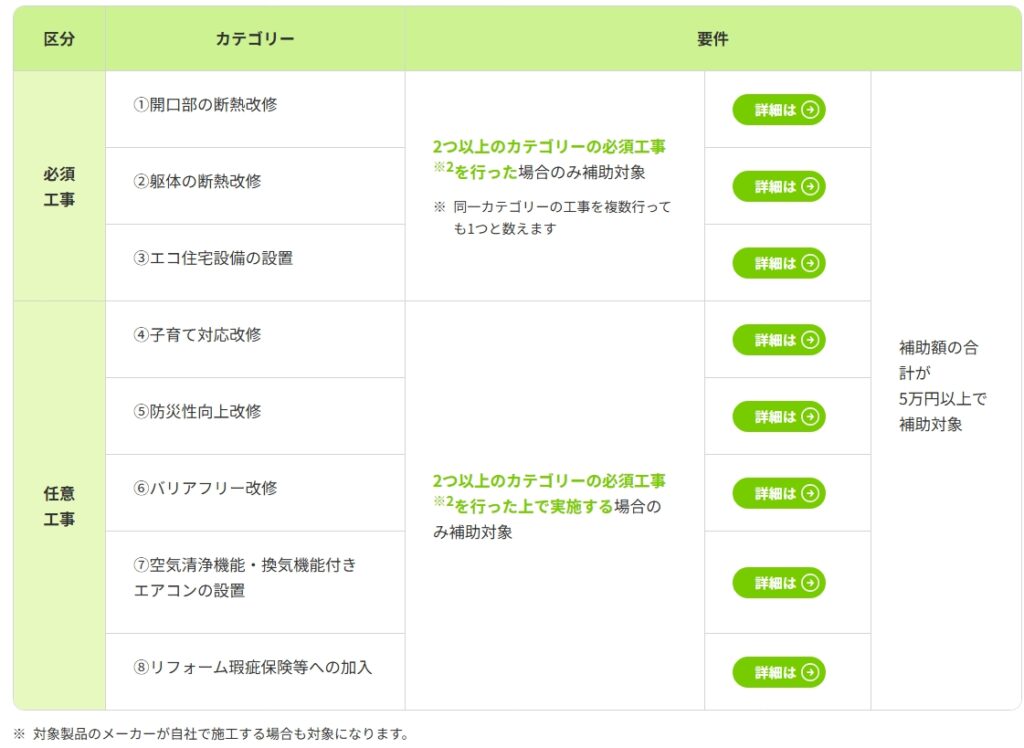Screen dimensions: 1024x748
Task: Click the ③エコ住宅設備の設置 category text
Action: [213, 258]
